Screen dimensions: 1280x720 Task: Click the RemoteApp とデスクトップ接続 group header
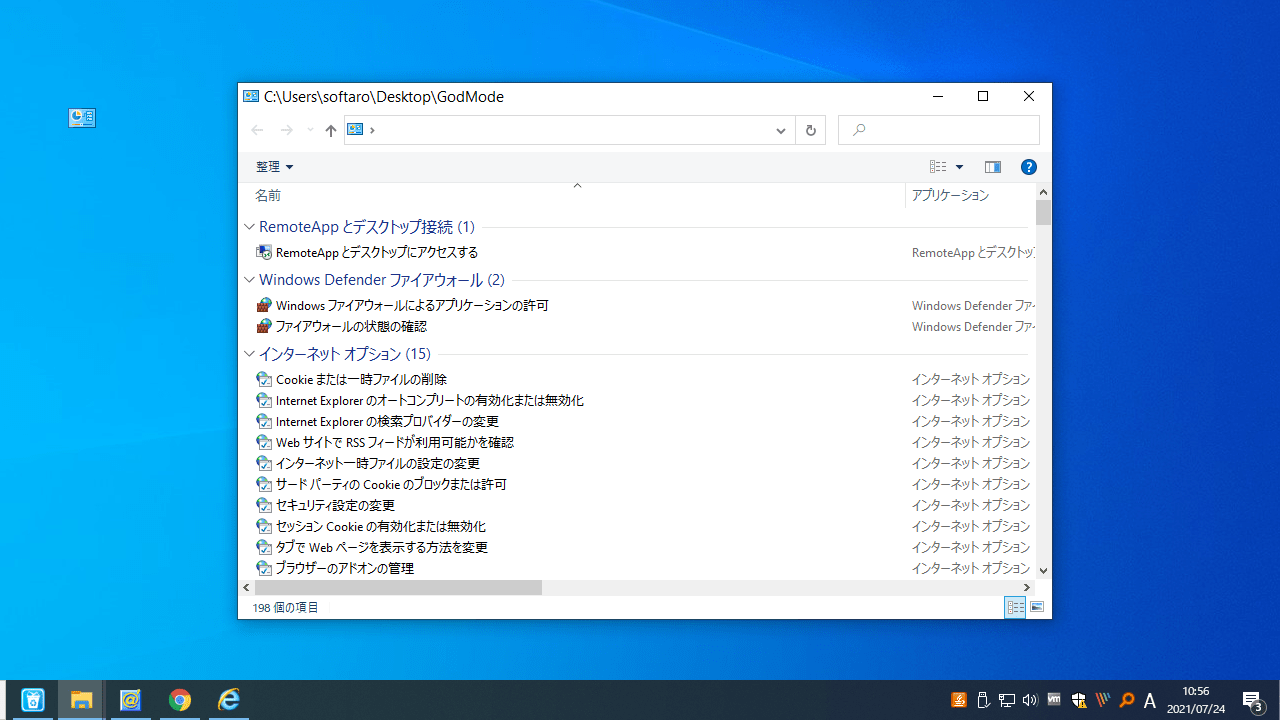367,227
